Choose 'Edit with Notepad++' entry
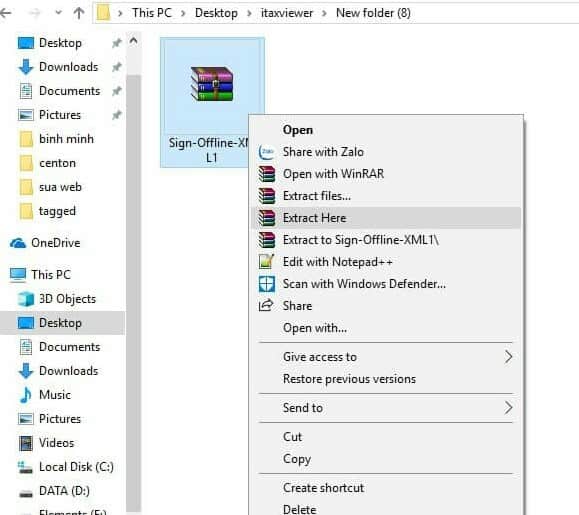The image size is (579, 515). (386, 262)
